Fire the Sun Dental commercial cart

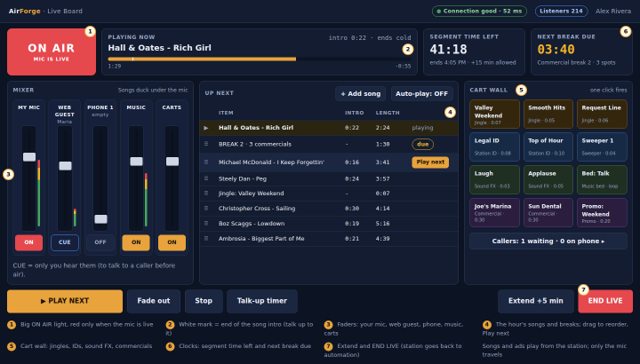548,213
